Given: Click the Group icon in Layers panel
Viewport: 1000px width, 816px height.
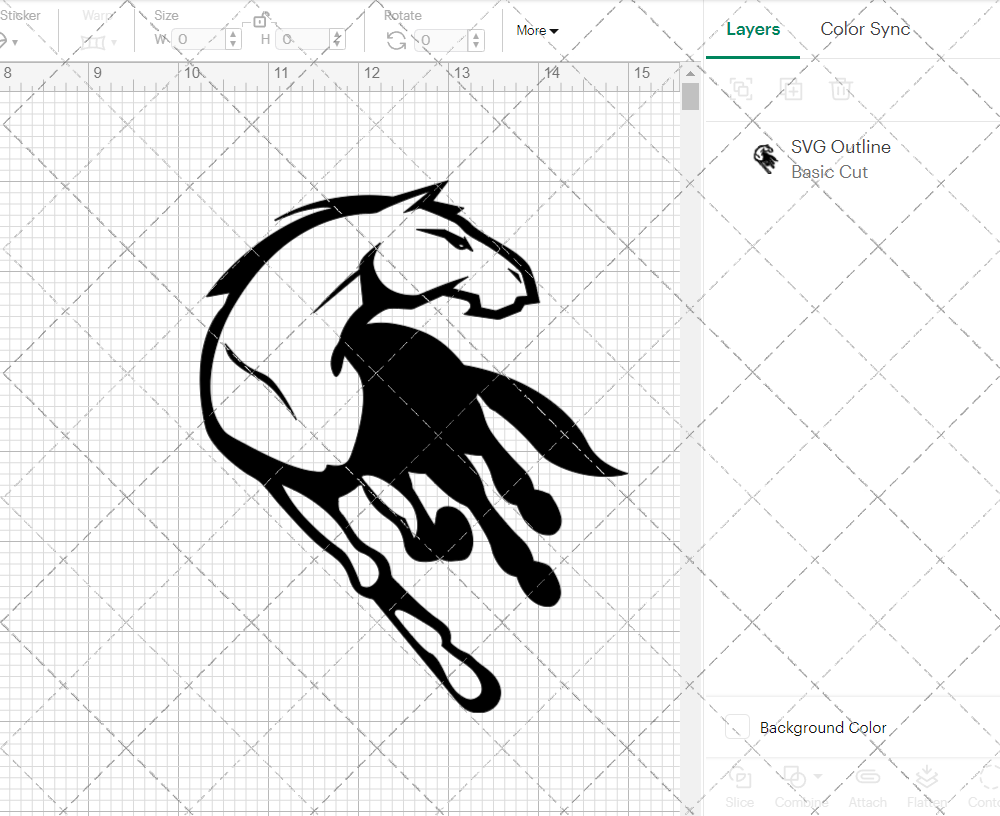Looking at the screenshot, I should click(x=741, y=89).
